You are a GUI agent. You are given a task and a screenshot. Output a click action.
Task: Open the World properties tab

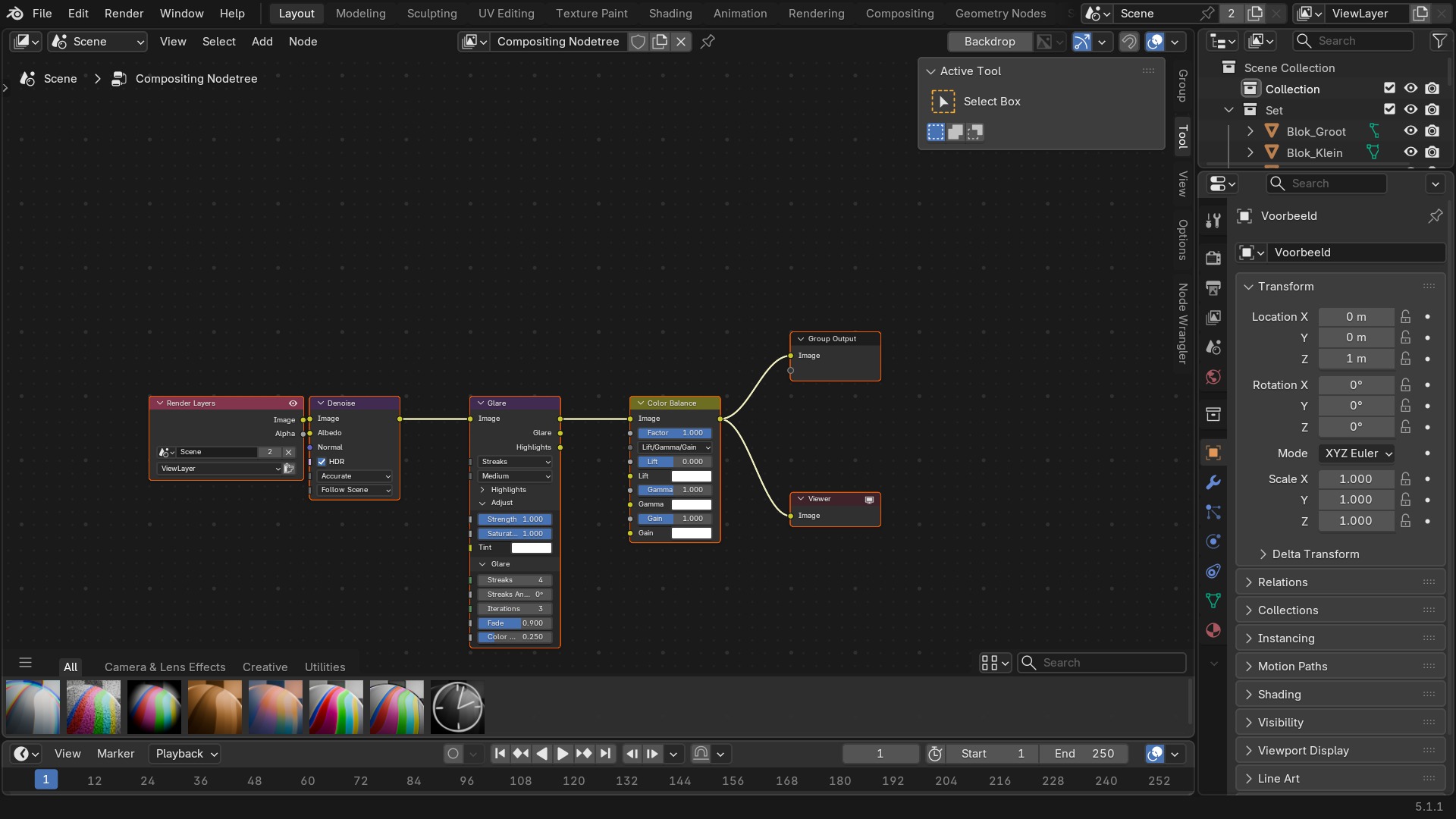pyautogui.click(x=1213, y=377)
